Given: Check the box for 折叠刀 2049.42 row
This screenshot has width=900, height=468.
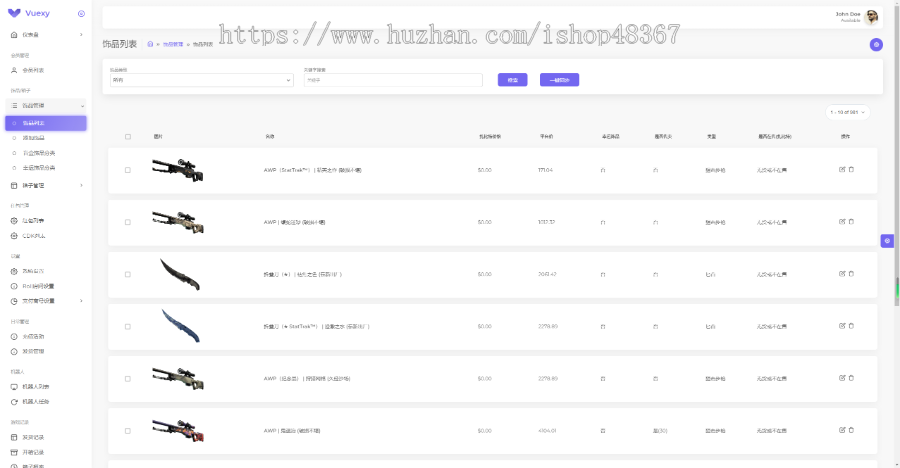Looking at the screenshot, I should pos(127,274).
